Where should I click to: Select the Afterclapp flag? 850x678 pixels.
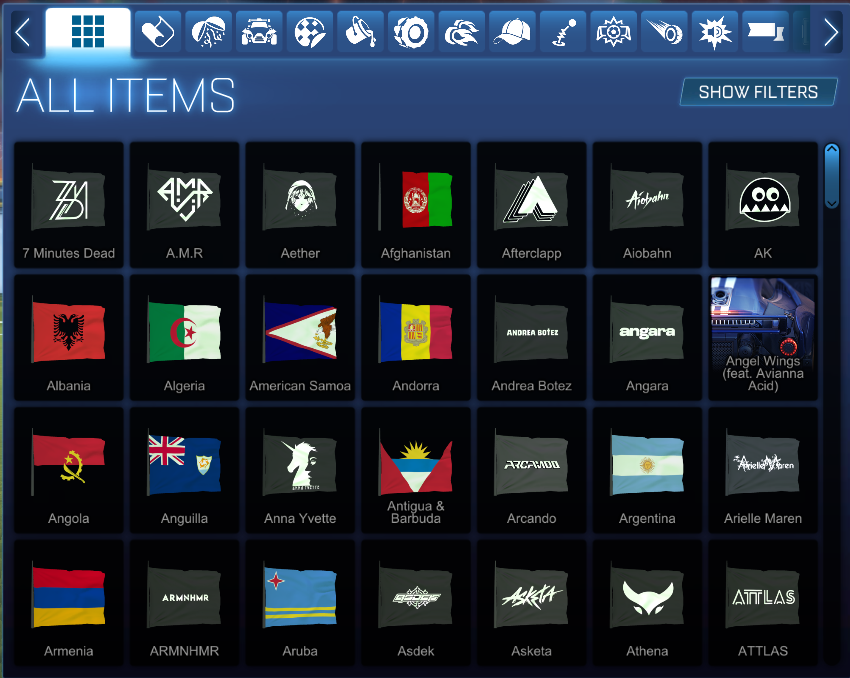[532, 205]
